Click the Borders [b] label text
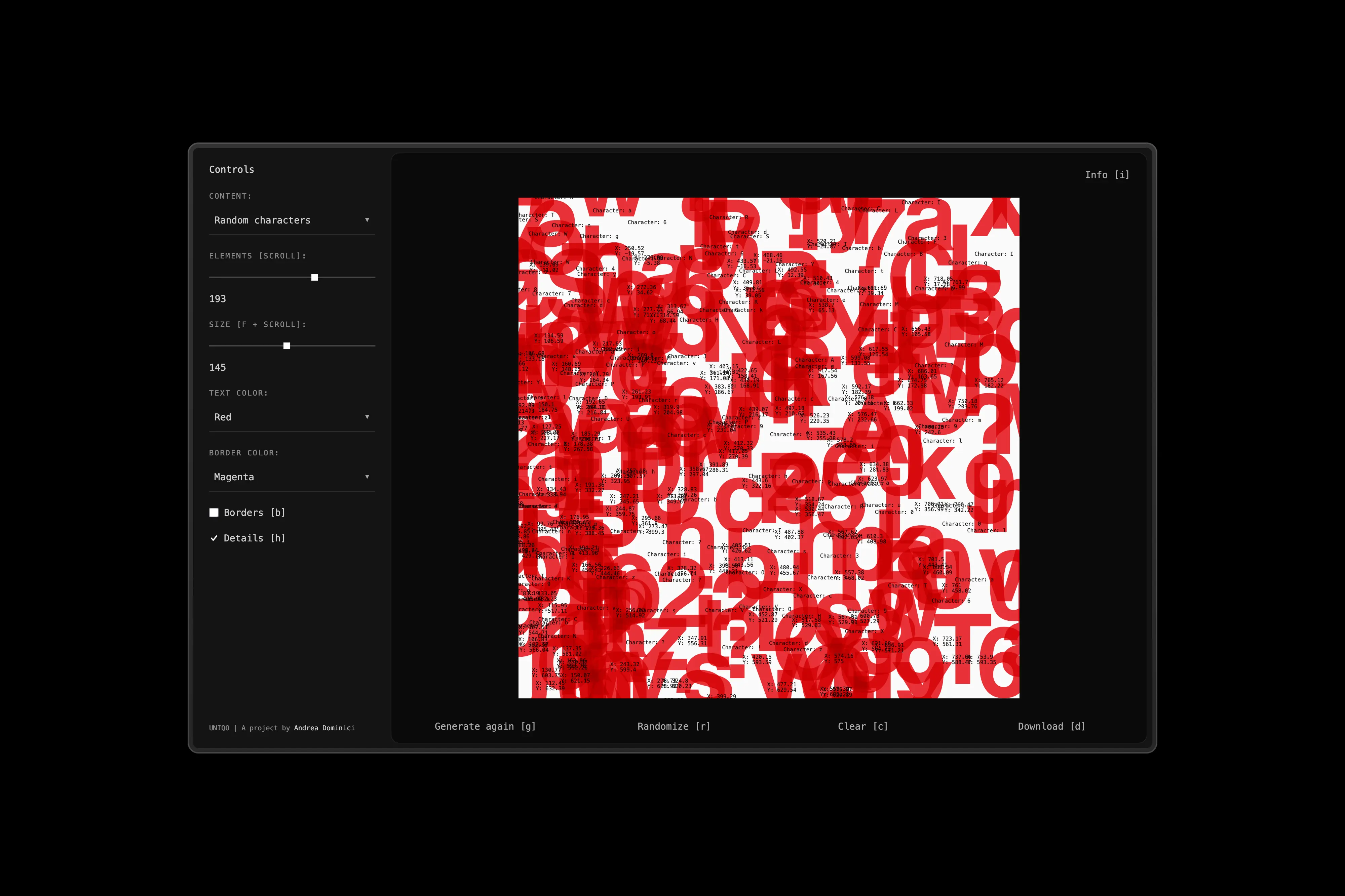This screenshot has width=1345, height=896. (x=254, y=513)
